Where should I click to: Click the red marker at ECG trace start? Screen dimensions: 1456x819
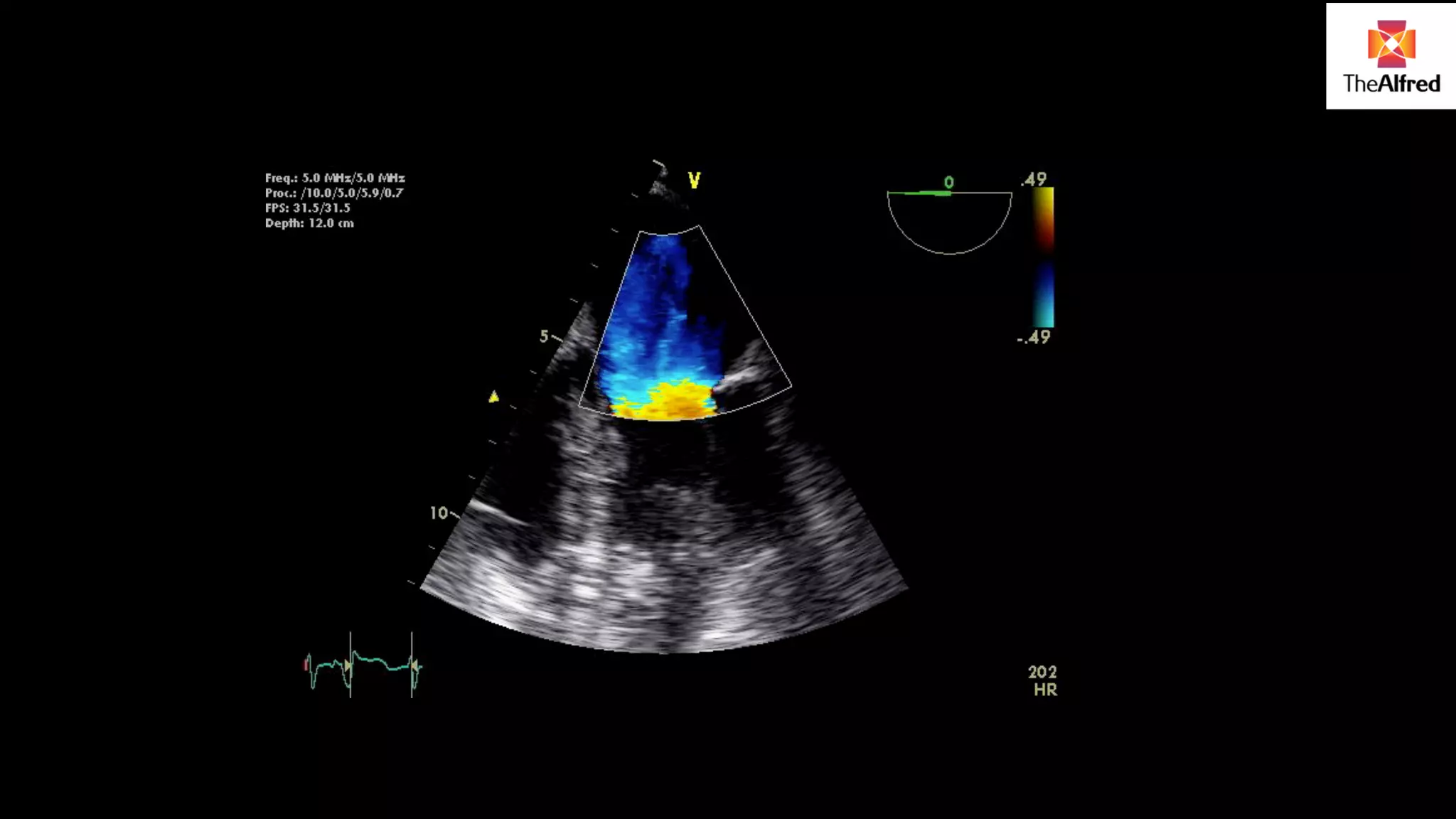click(x=306, y=665)
